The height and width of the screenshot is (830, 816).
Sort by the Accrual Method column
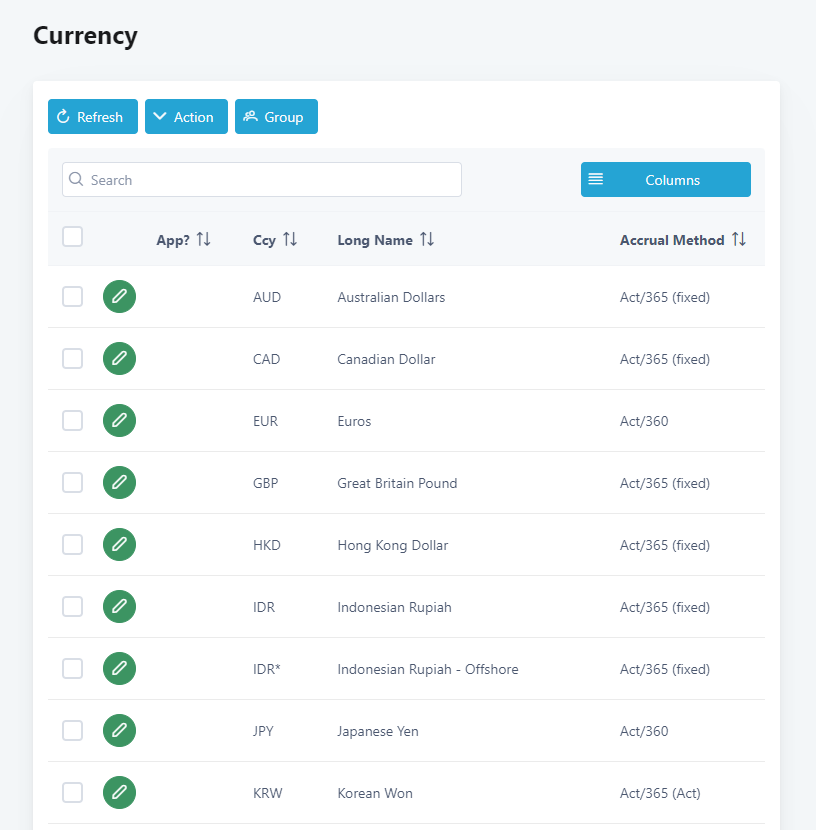click(x=738, y=240)
